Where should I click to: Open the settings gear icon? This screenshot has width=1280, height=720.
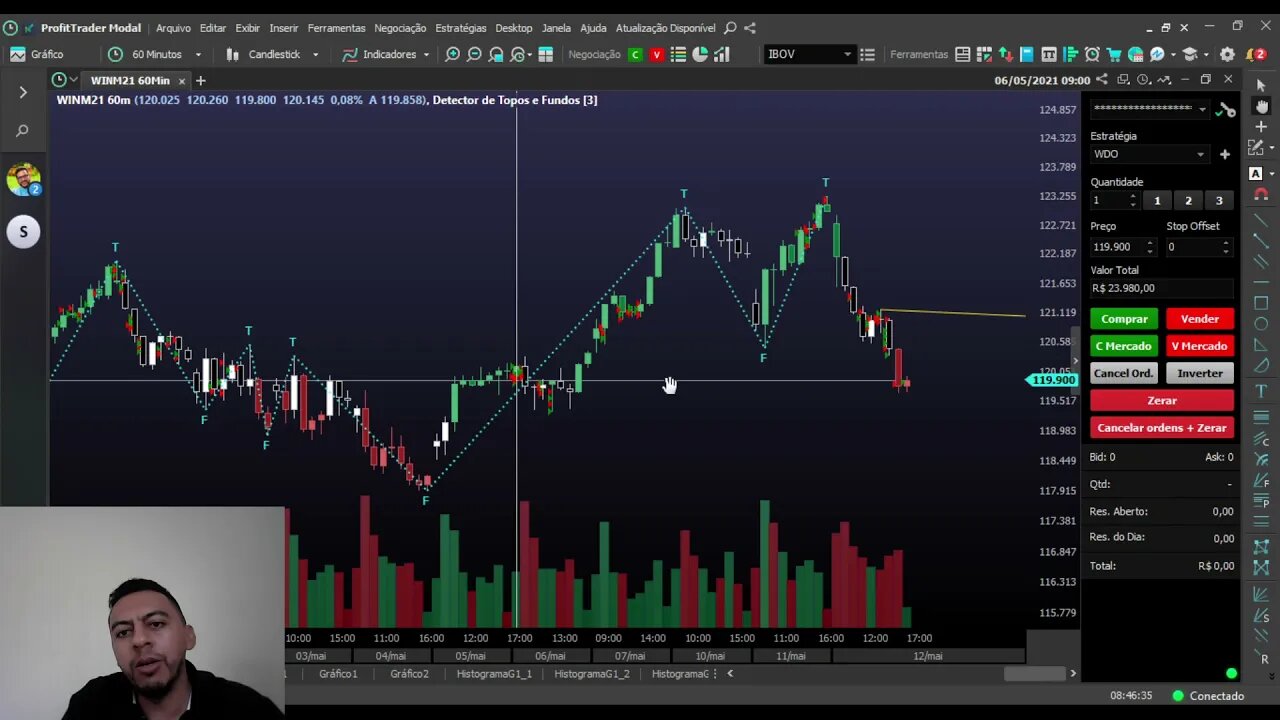[x=1227, y=54]
